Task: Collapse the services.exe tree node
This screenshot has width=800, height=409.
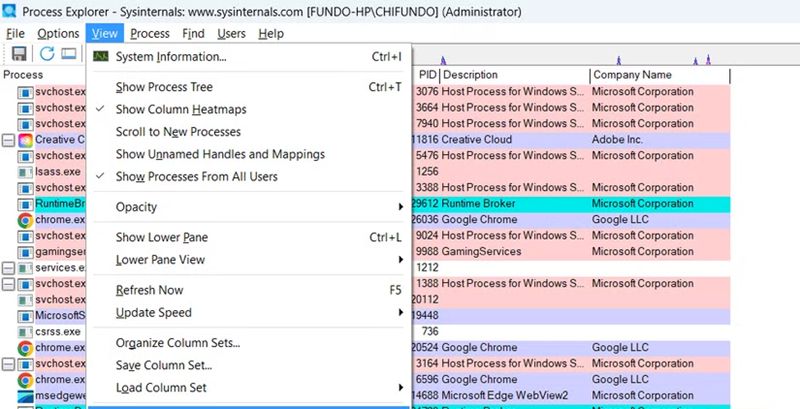Action: [x=9, y=268]
